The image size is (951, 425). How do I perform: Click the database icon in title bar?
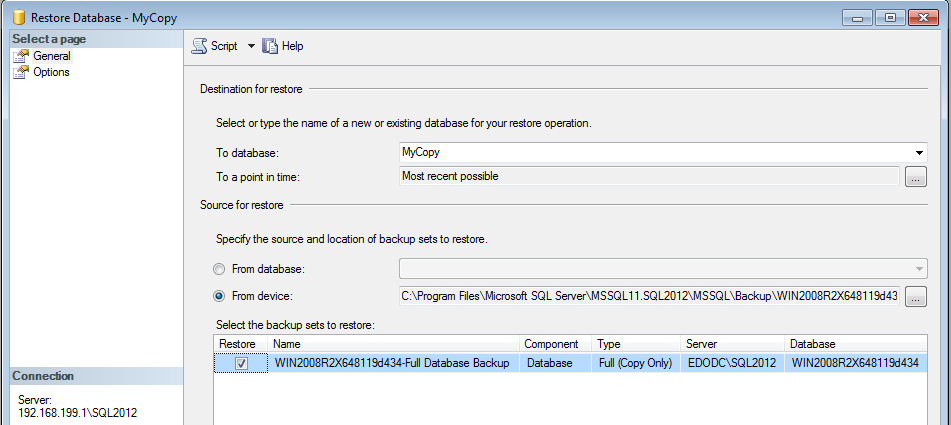pos(18,18)
